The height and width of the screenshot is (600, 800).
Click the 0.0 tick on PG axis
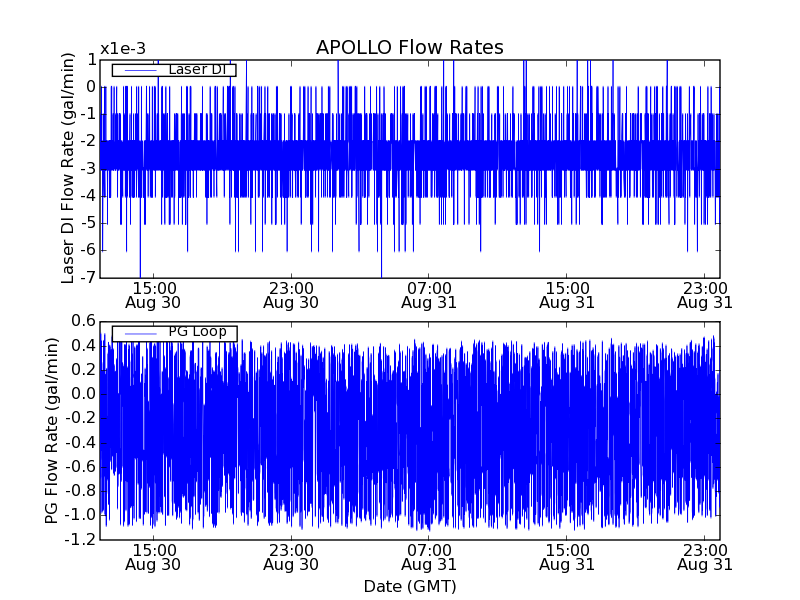coord(83,394)
